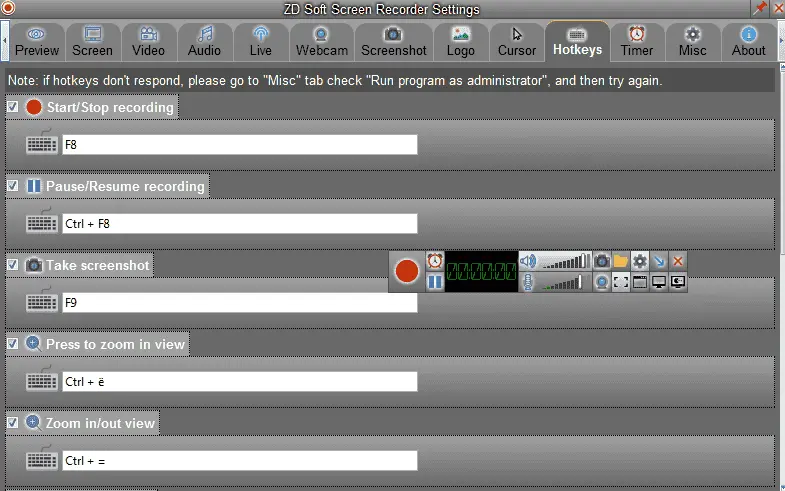
Task: Click the red Start/Stop recording label icon
Action: tap(34, 107)
